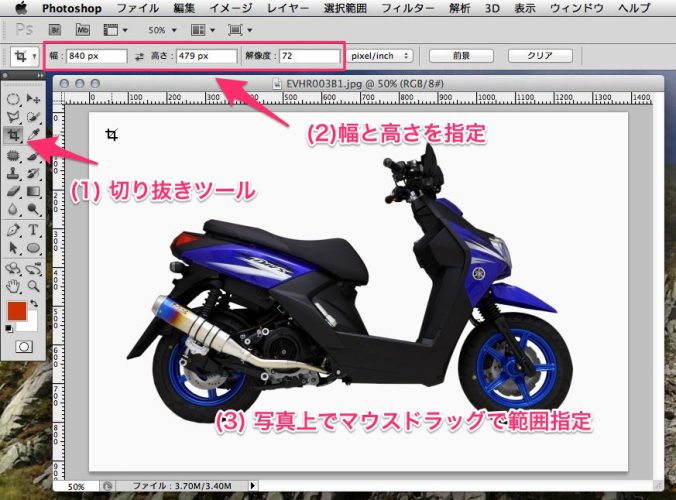Select the Move tool

coord(33,99)
